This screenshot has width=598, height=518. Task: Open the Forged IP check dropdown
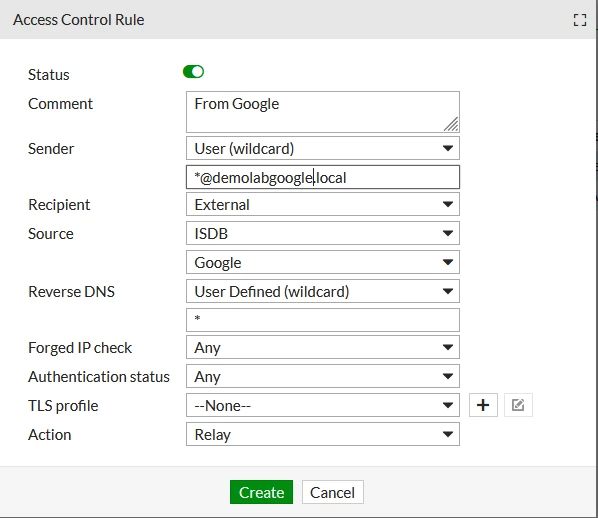(x=323, y=347)
